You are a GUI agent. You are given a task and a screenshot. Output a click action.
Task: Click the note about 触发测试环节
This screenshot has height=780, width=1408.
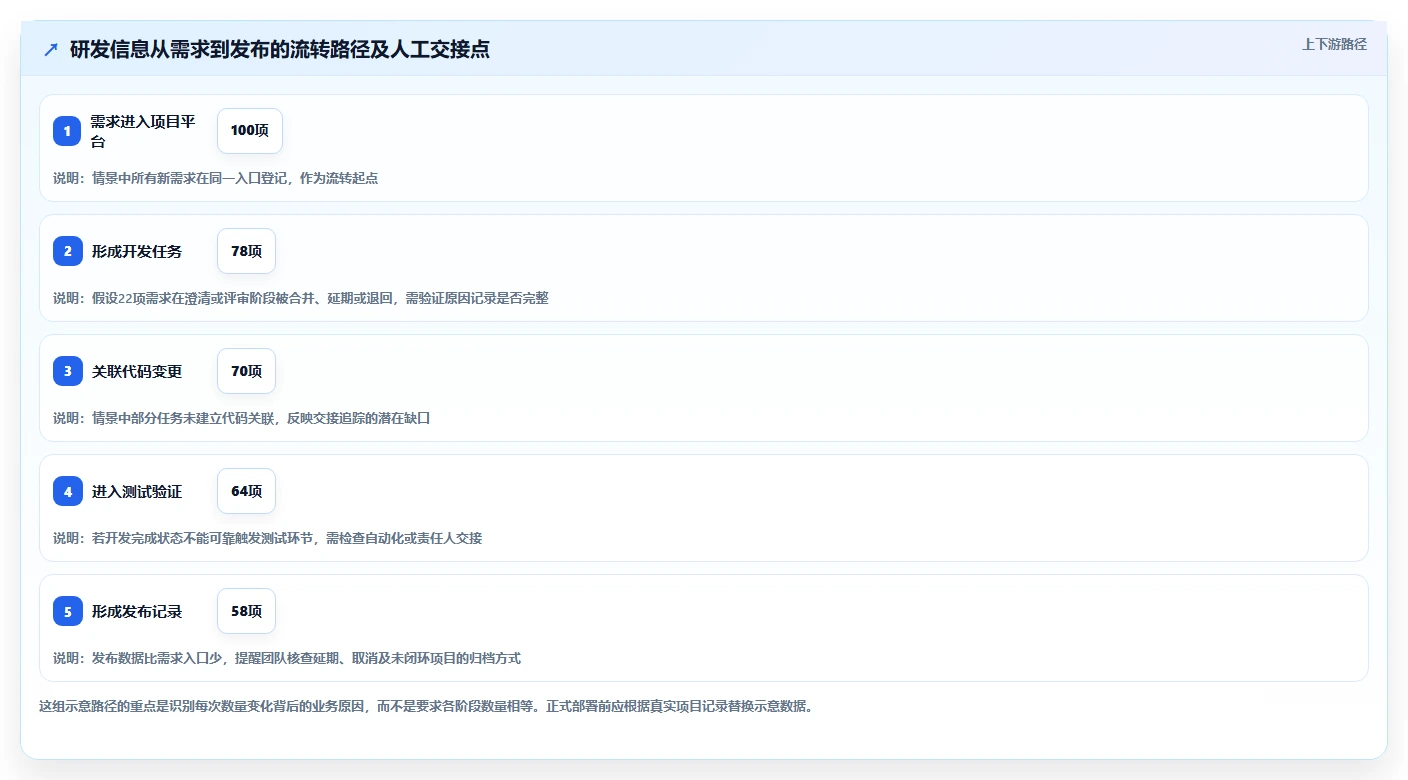pyautogui.click(x=267, y=538)
